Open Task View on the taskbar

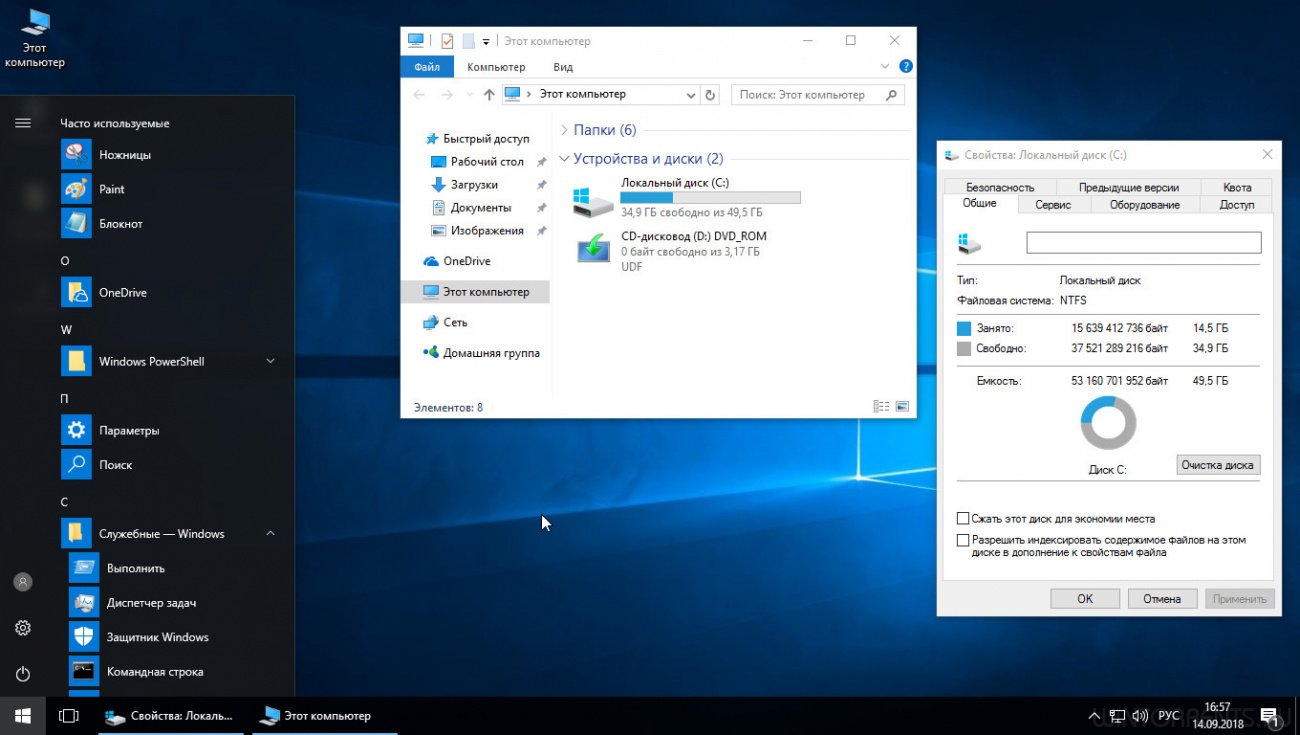coord(68,716)
